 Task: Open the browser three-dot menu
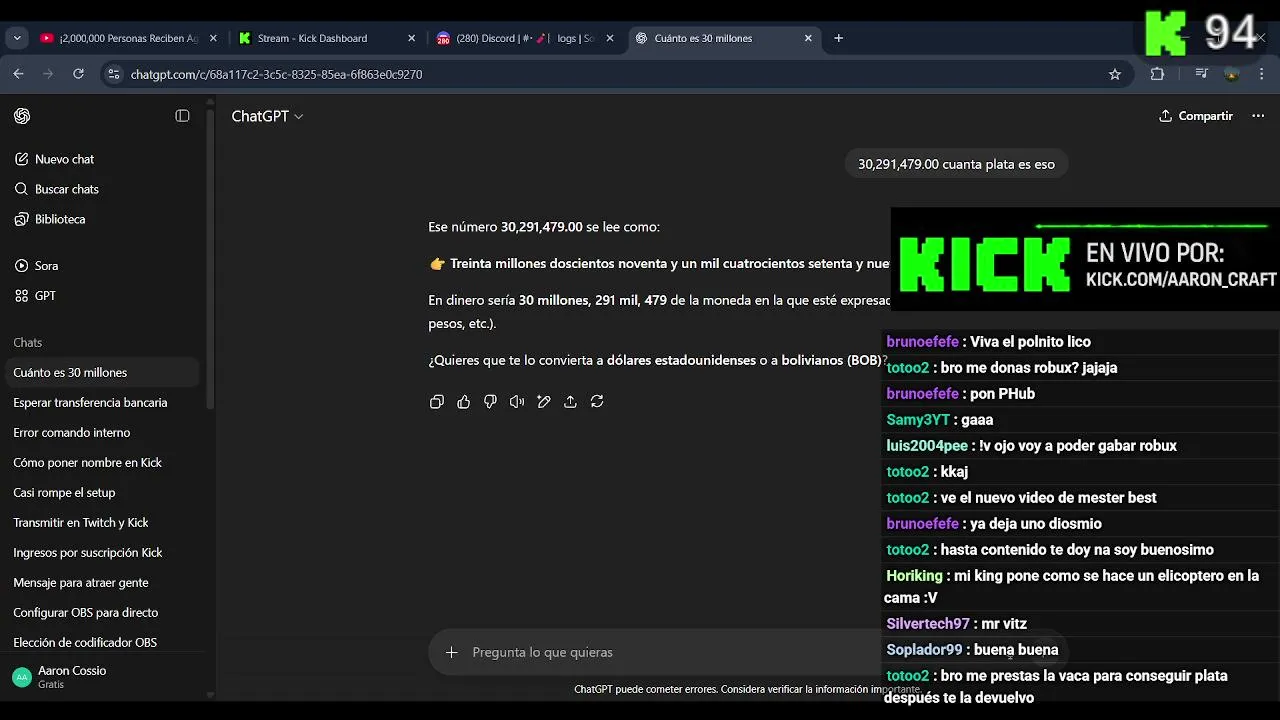[x=1262, y=74]
